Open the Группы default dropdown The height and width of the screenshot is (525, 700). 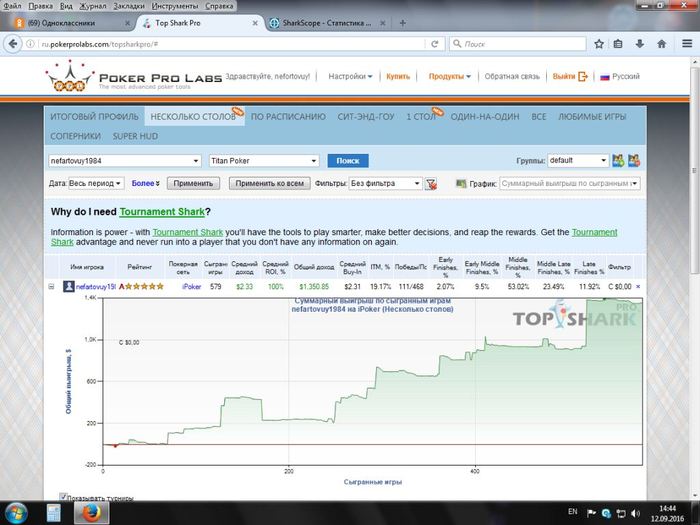pos(578,160)
